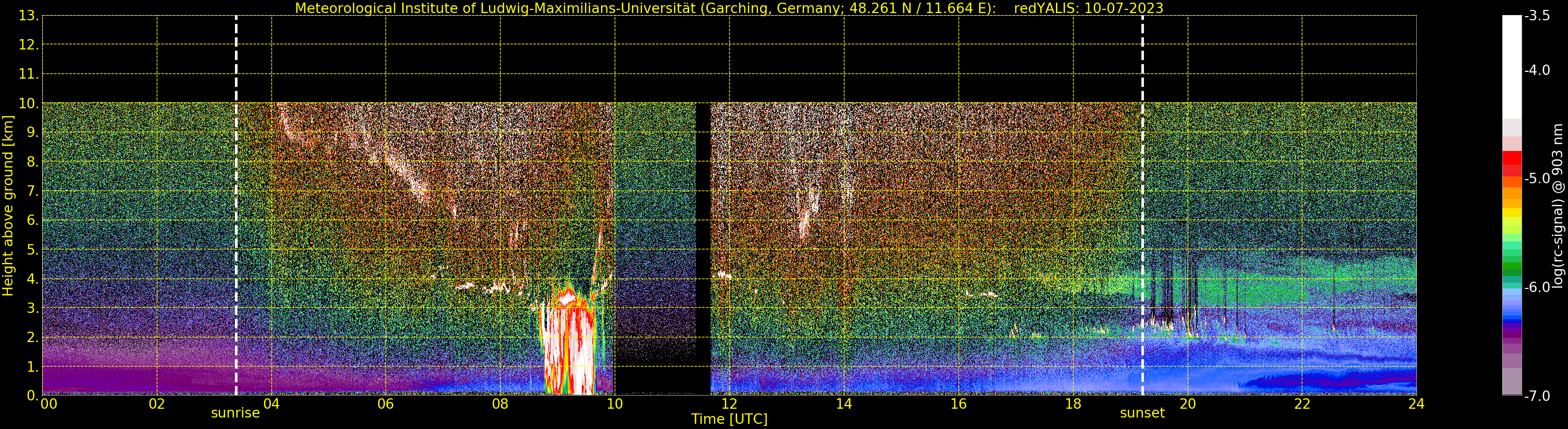Click the colorbar value '-4.0'
1568x429 pixels.
point(1537,70)
